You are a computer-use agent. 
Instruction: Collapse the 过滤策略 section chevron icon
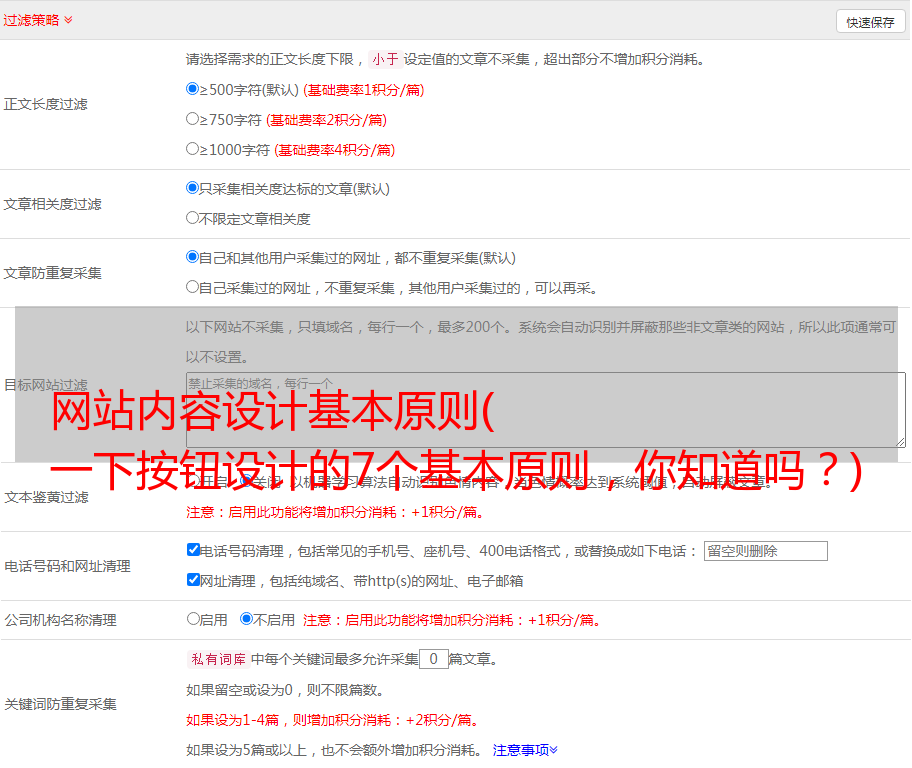point(68,20)
